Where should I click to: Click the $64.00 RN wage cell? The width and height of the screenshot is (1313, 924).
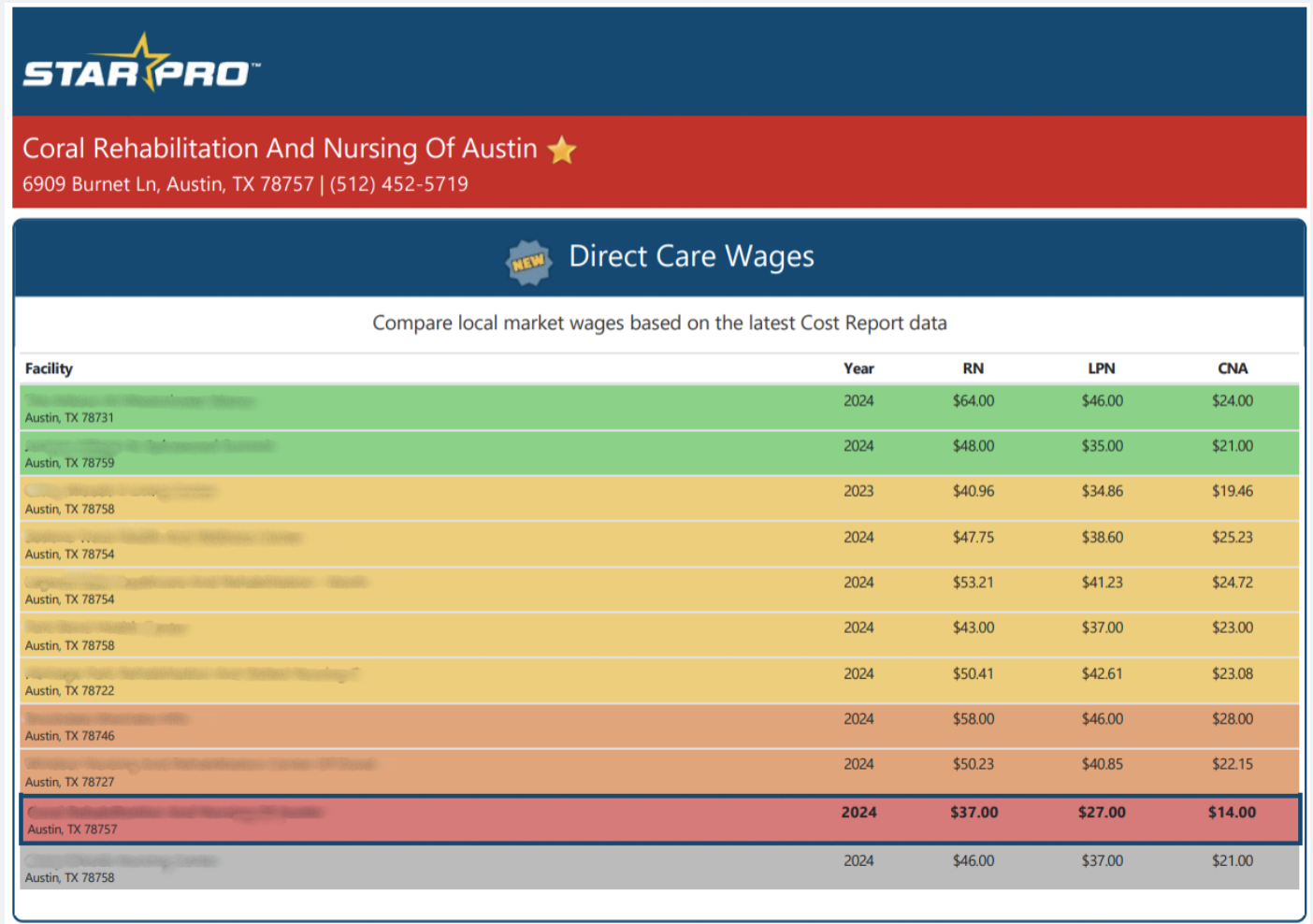click(974, 401)
